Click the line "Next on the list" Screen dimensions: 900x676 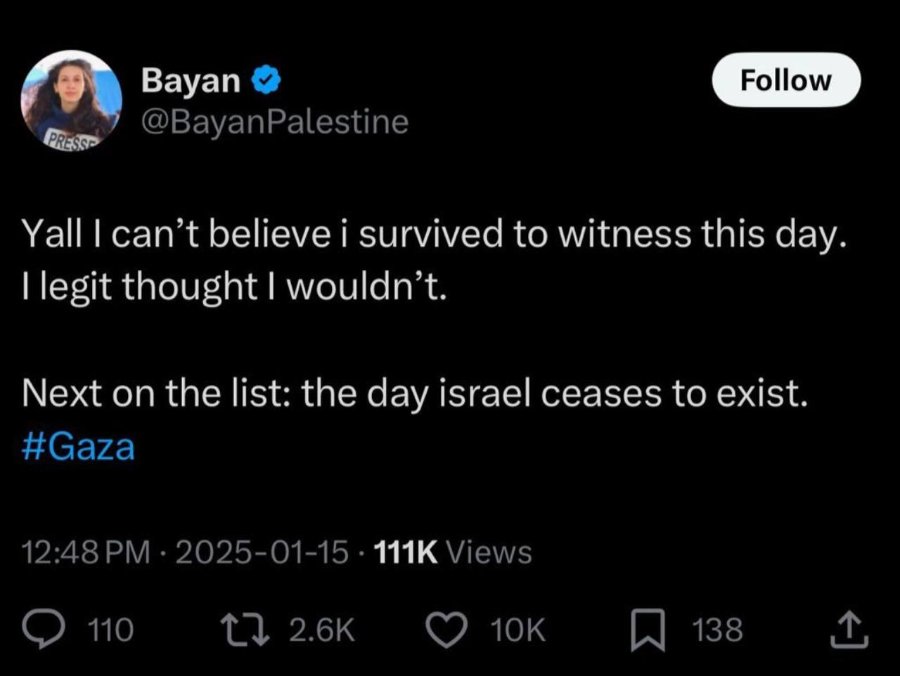pos(415,394)
